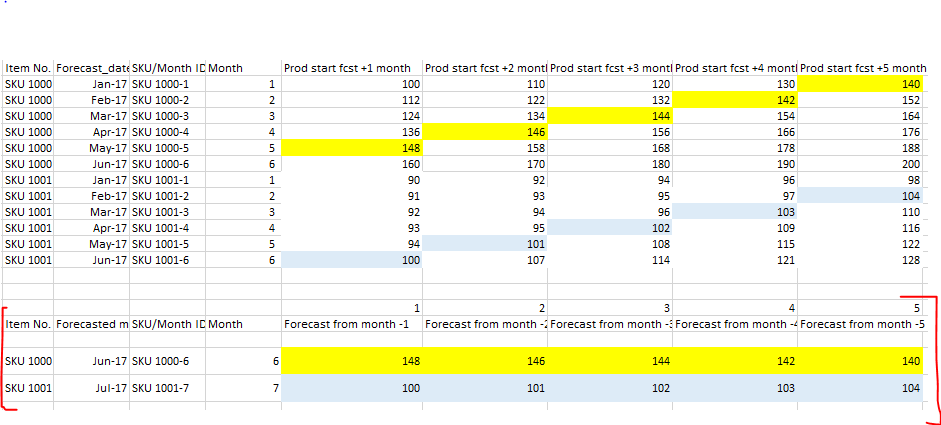Viewport: 941px width, 425px height.
Task: Click the SKU 1000-4 ID cell
Action: click(167, 132)
